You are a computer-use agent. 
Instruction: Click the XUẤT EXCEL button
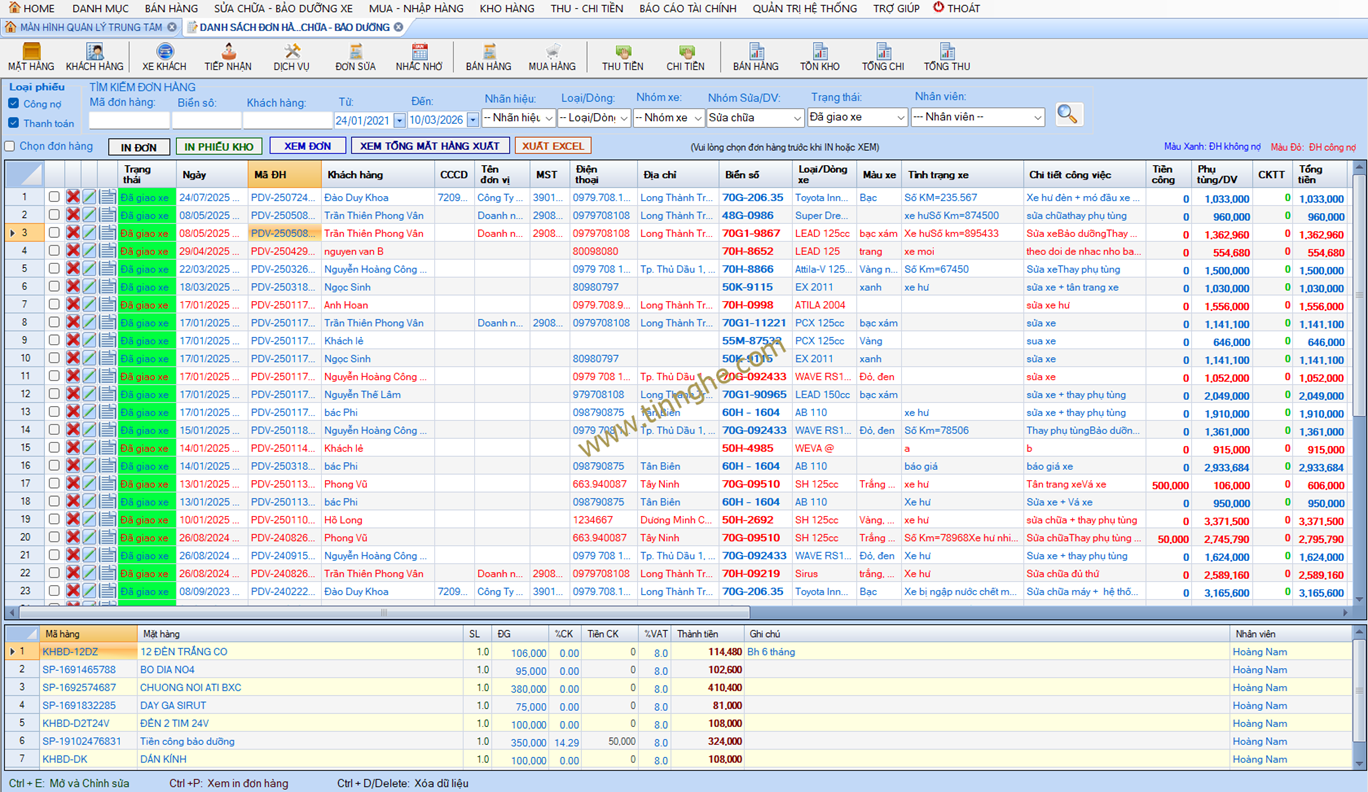pos(552,146)
